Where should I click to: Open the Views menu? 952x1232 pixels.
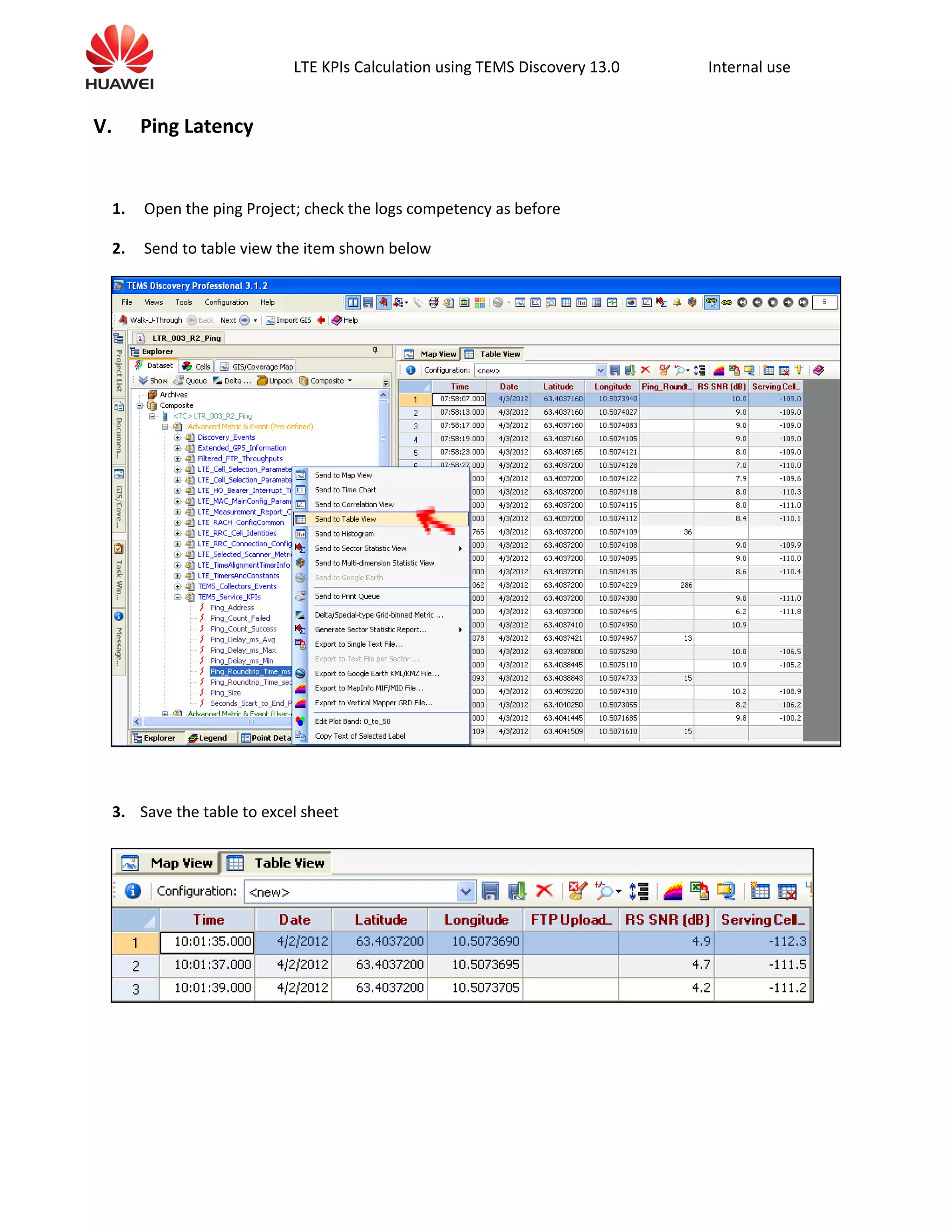(153, 302)
